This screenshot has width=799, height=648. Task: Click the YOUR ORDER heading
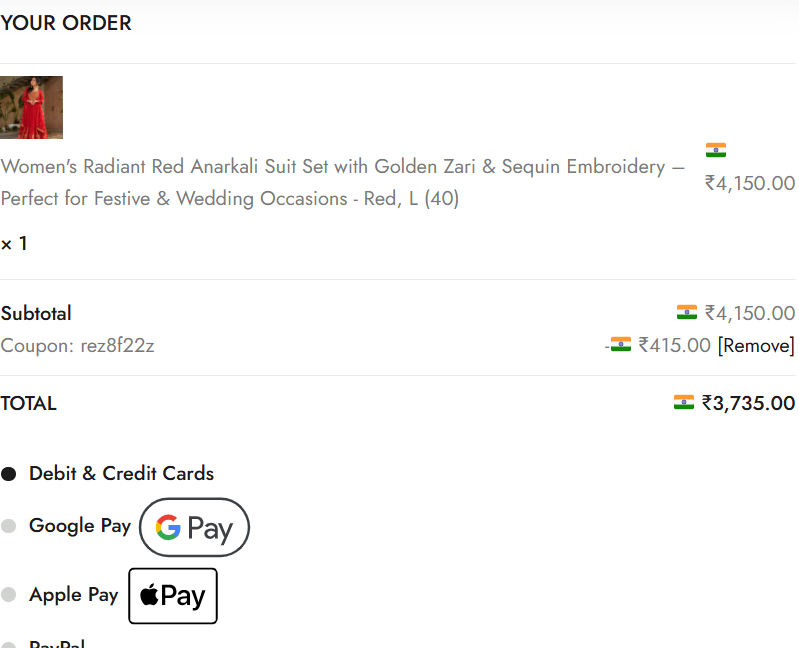(x=66, y=23)
